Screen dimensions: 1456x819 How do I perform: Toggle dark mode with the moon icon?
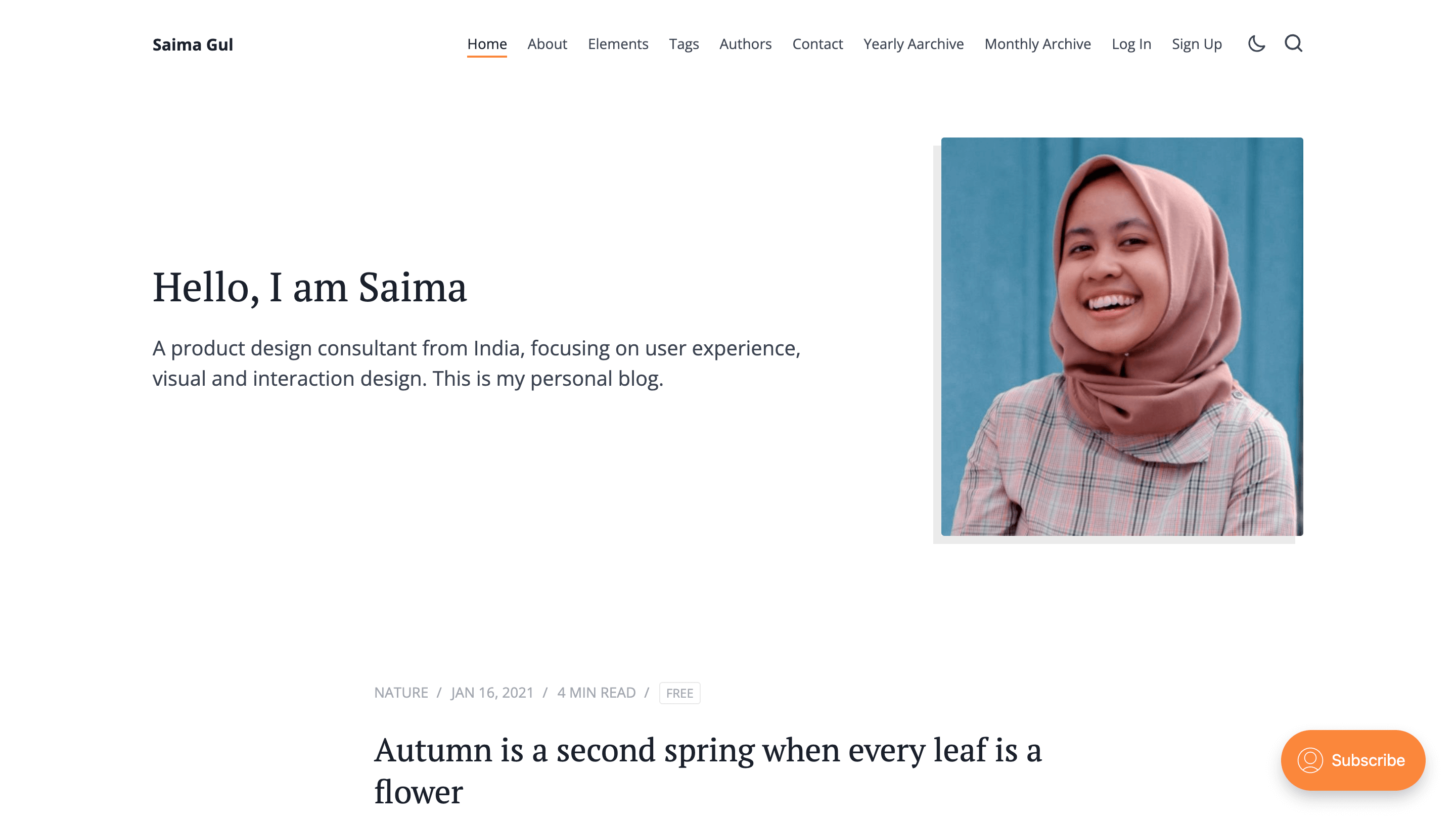tap(1256, 43)
